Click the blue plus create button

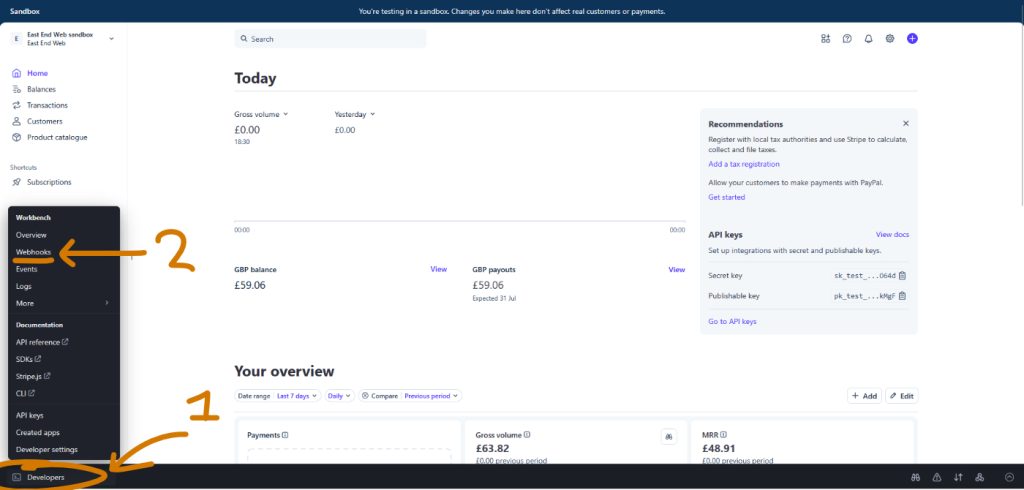click(x=912, y=39)
